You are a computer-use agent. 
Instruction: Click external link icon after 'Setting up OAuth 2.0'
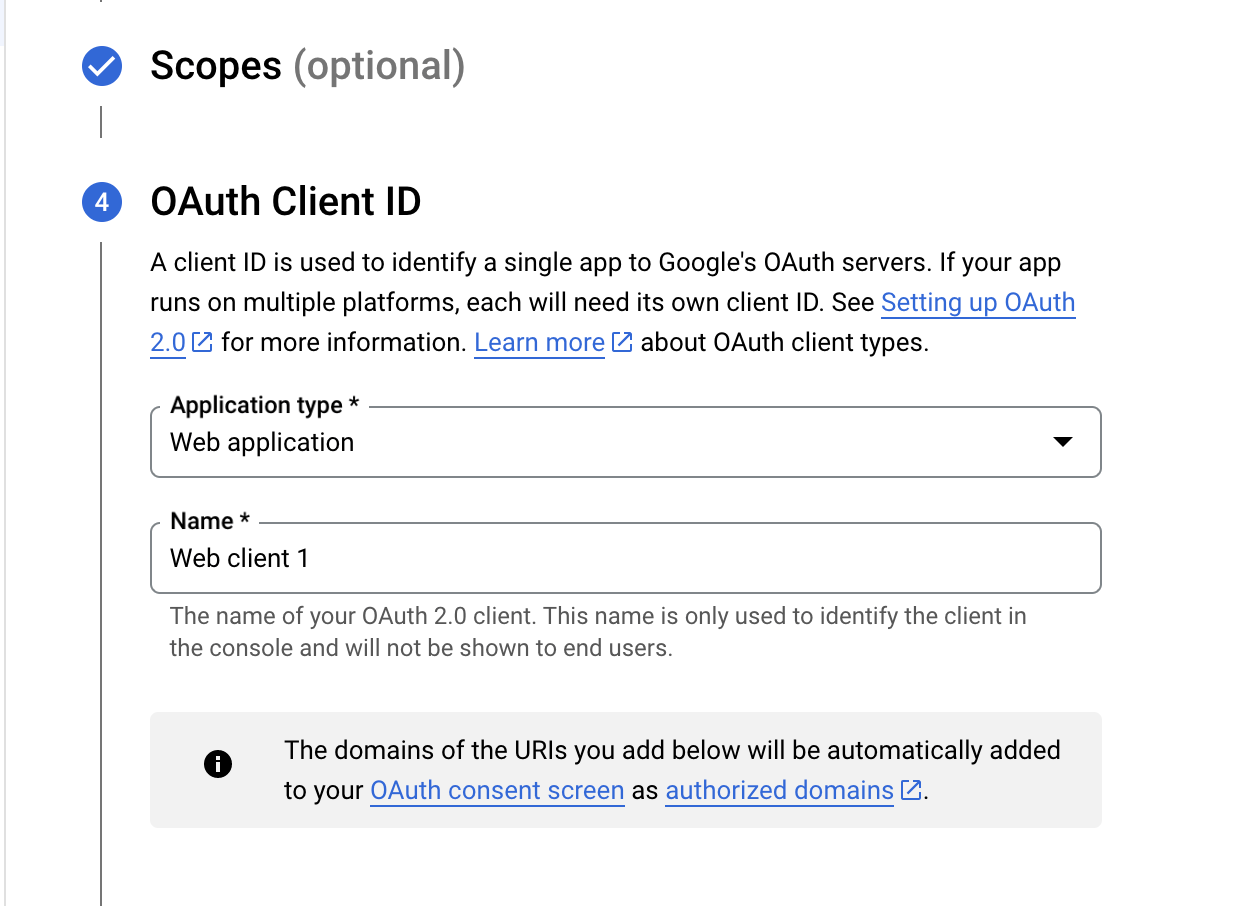click(202, 343)
